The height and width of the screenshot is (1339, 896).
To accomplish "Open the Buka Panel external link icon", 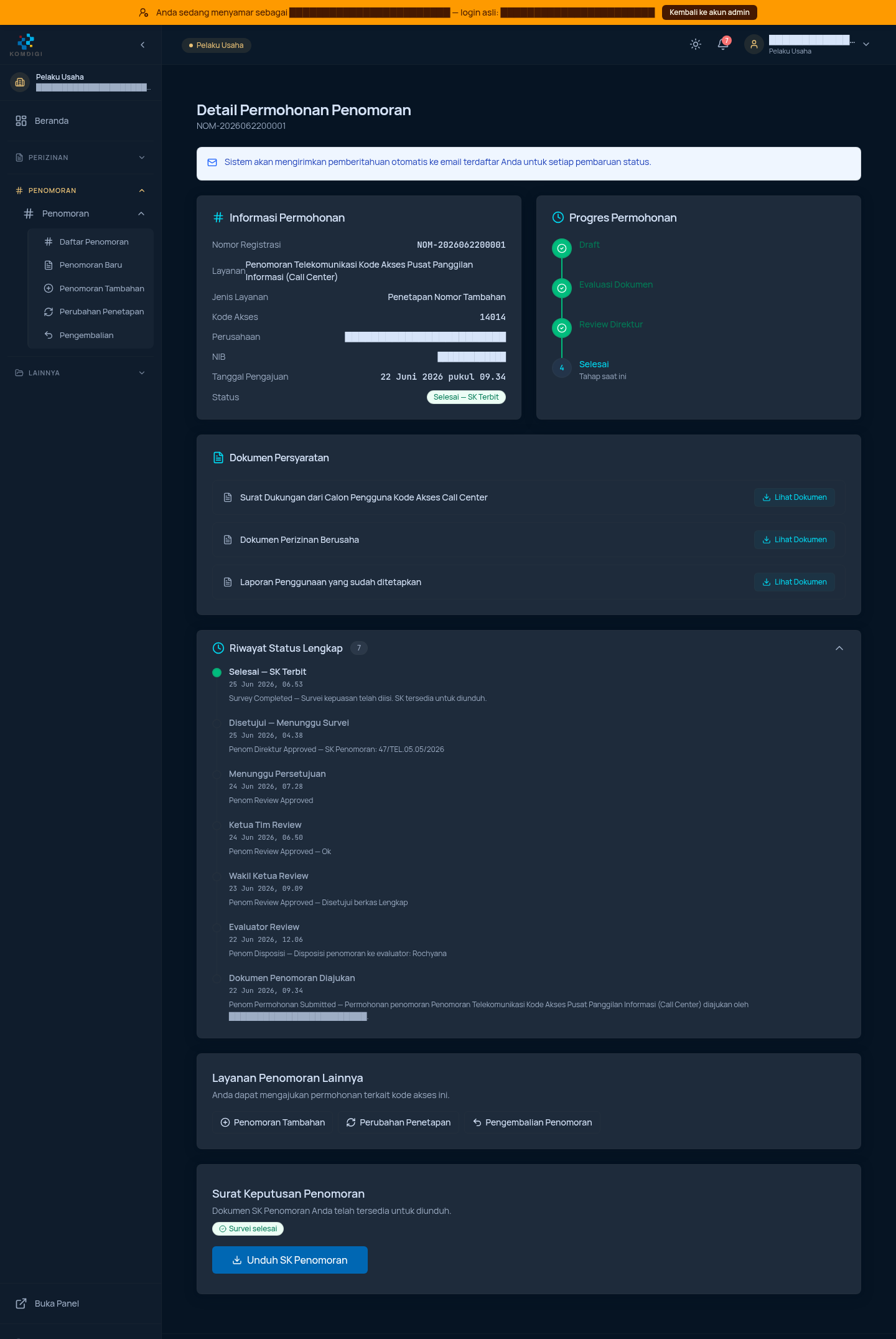I will (x=21, y=1304).
